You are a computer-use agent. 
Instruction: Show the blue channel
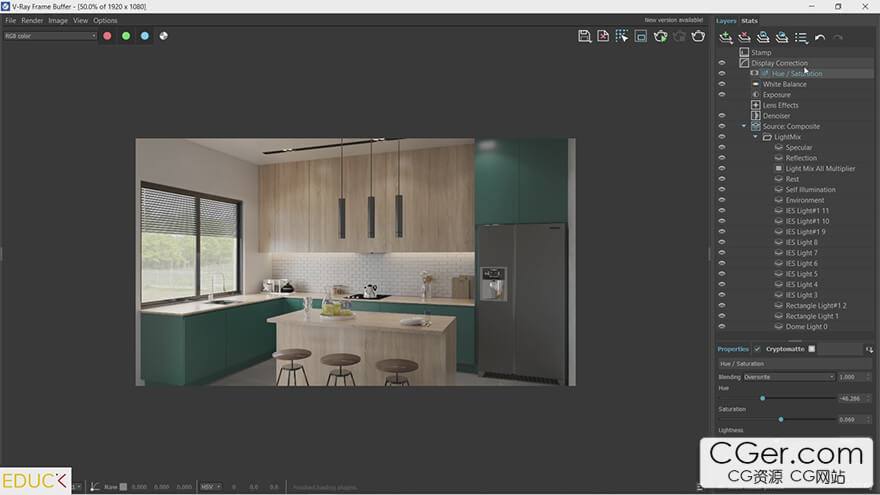coord(145,36)
